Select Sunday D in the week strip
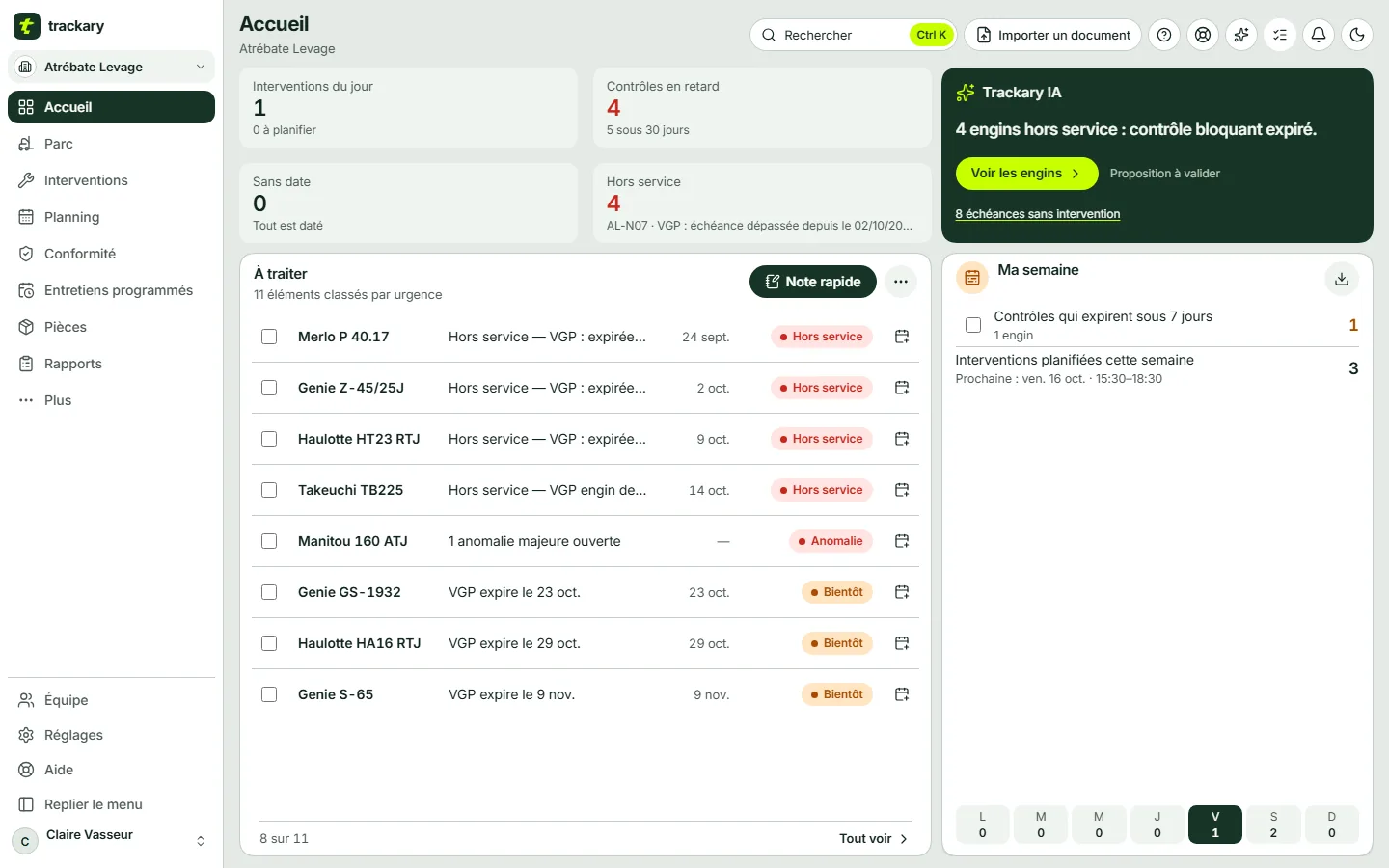The height and width of the screenshot is (868, 1389). [x=1332, y=825]
